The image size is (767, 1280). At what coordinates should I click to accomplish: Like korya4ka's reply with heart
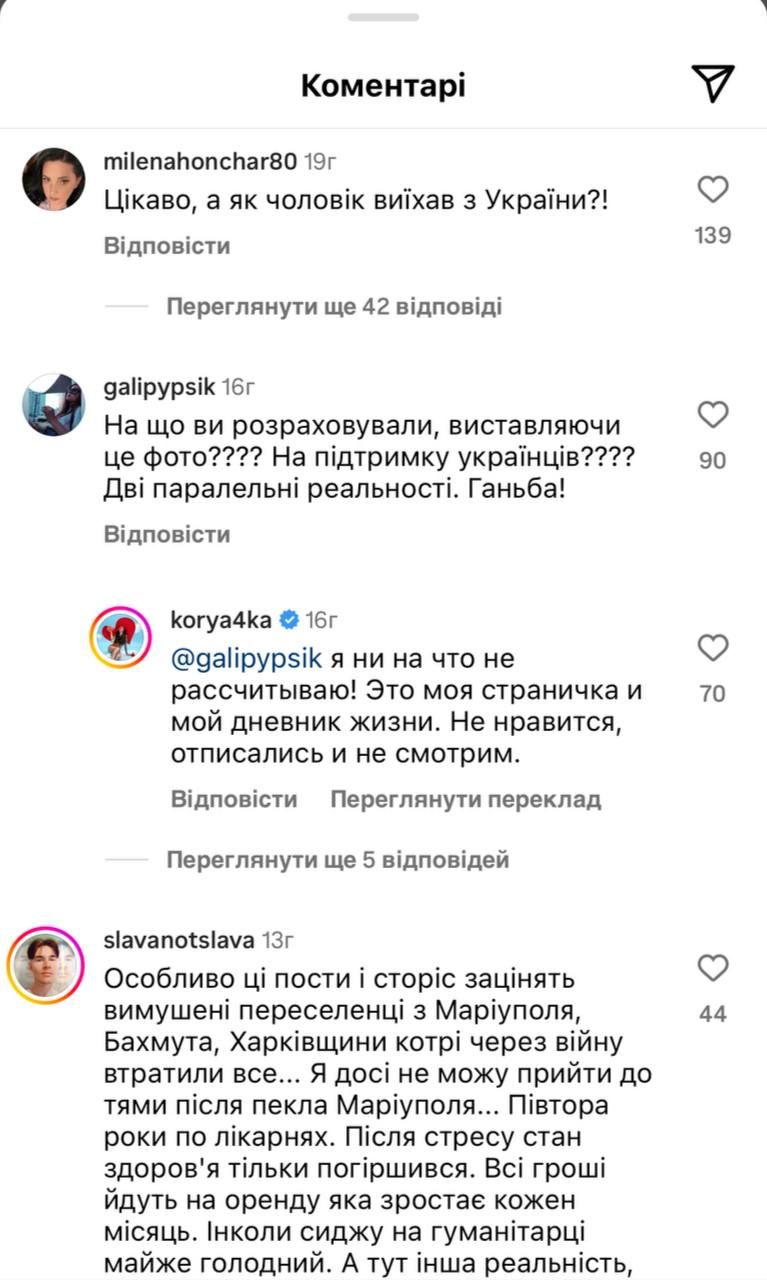[x=713, y=648]
